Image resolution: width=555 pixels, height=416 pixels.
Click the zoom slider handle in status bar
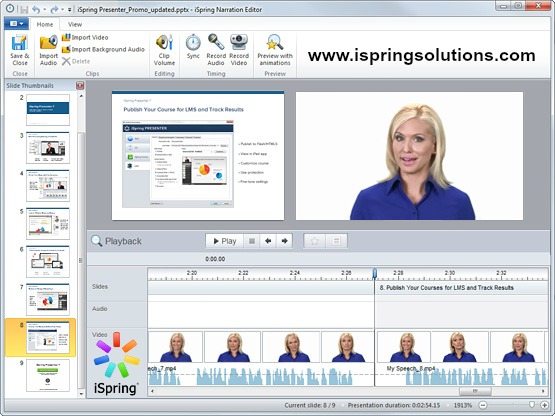coord(532,405)
